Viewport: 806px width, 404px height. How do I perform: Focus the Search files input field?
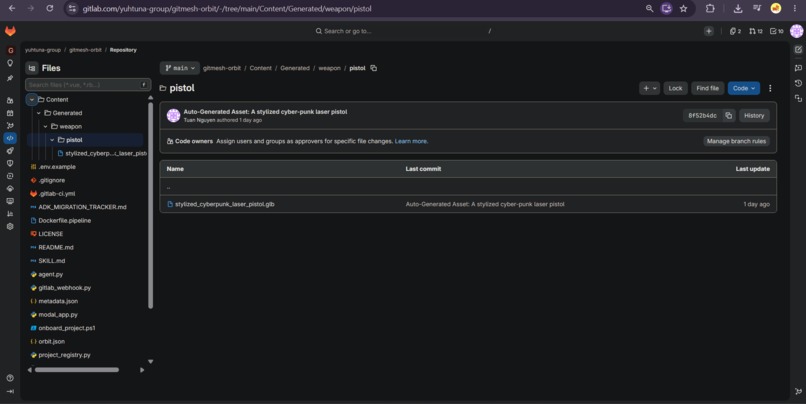pyautogui.click(x=88, y=85)
